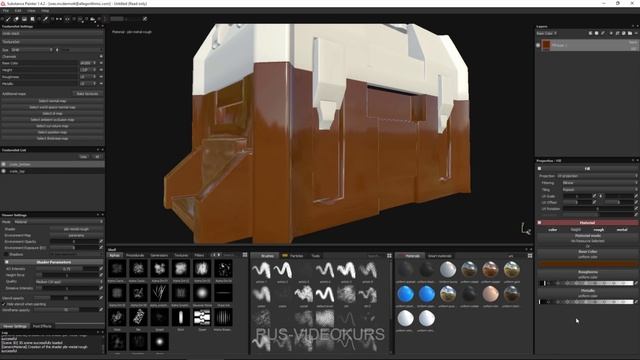Screen dimensions: 640x360
Task: Click Select normal map button
Action: (x=52, y=101)
